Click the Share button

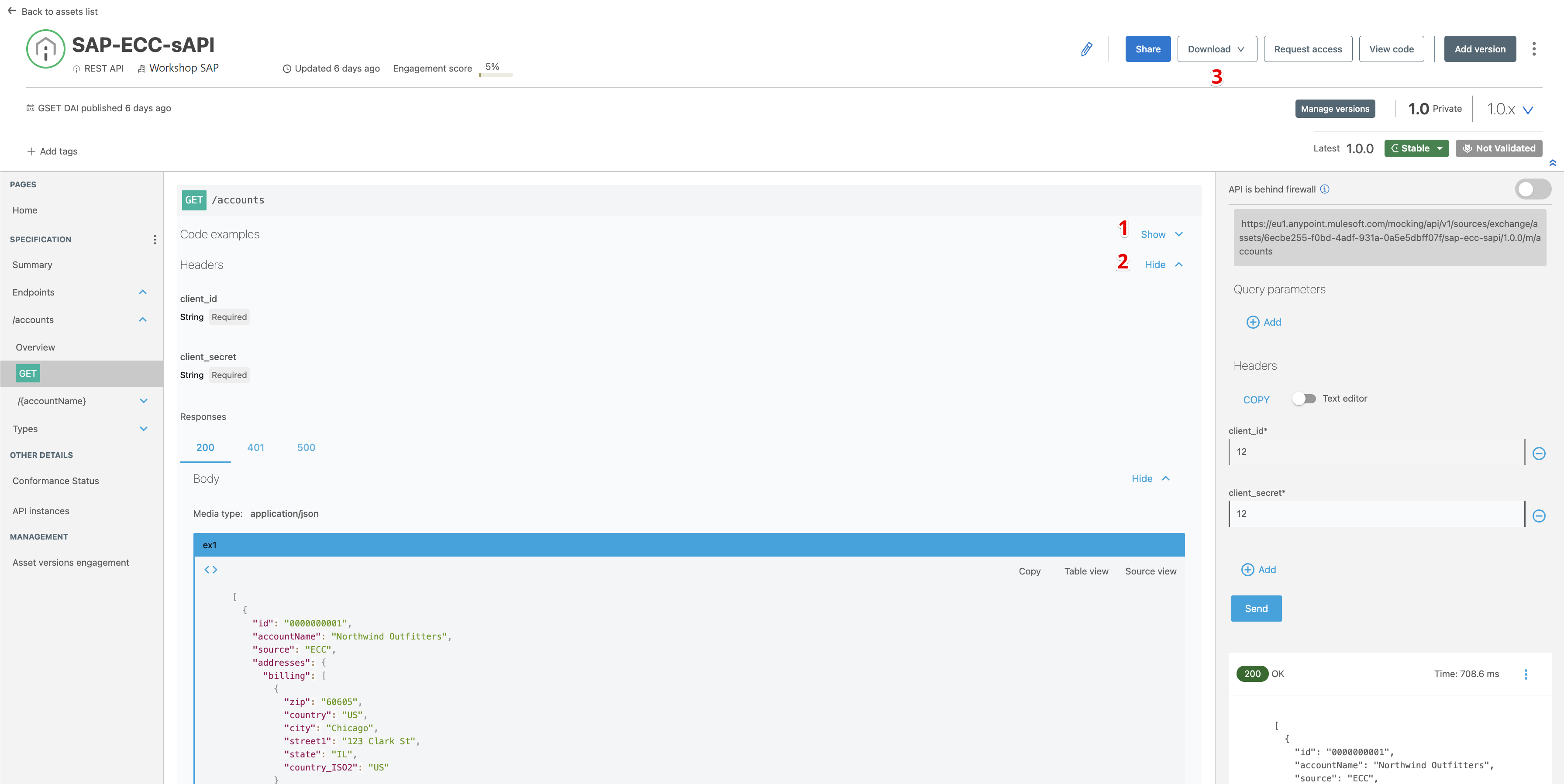pyautogui.click(x=1147, y=49)
